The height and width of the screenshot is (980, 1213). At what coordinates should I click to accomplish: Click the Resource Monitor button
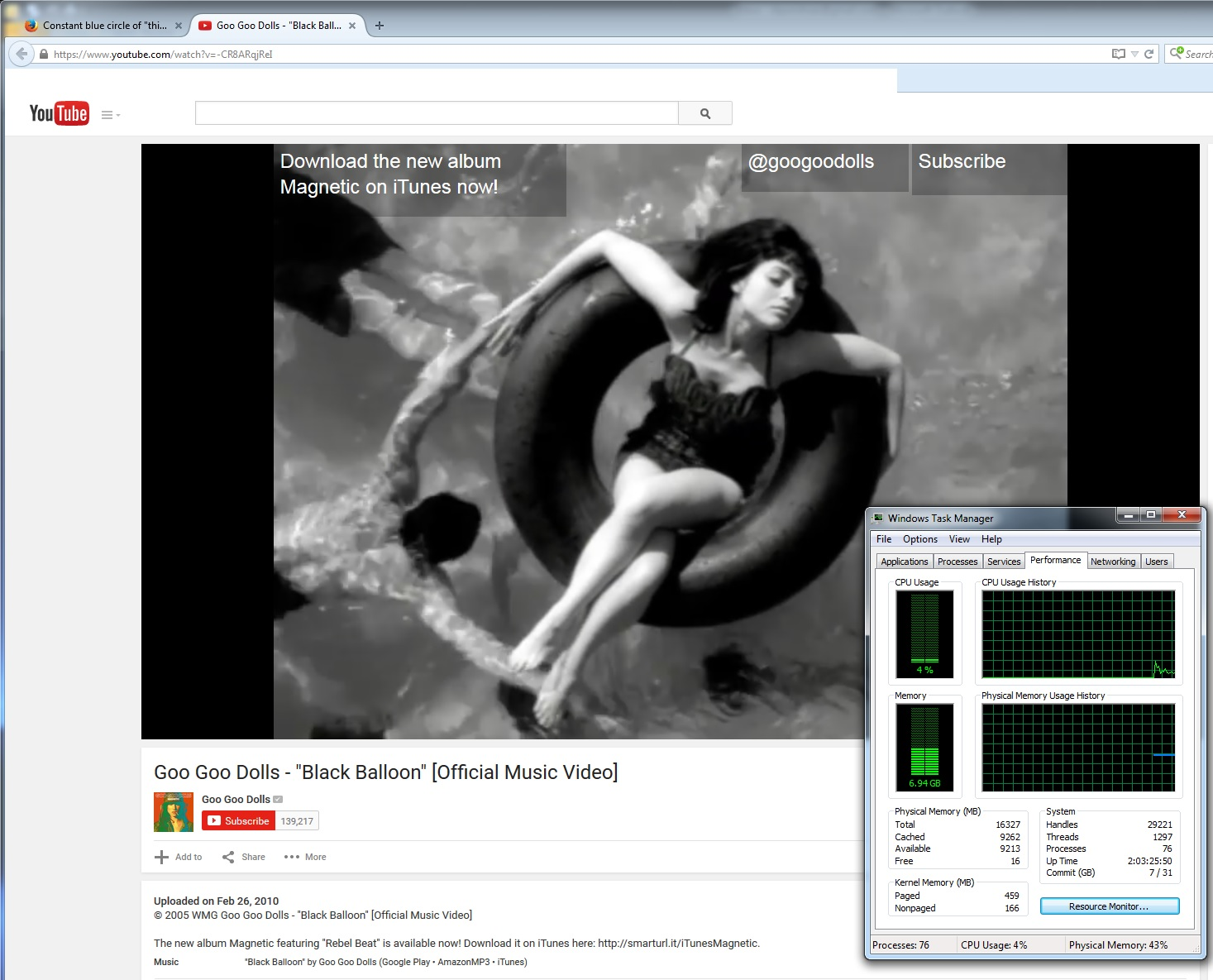coord(1109,906)
